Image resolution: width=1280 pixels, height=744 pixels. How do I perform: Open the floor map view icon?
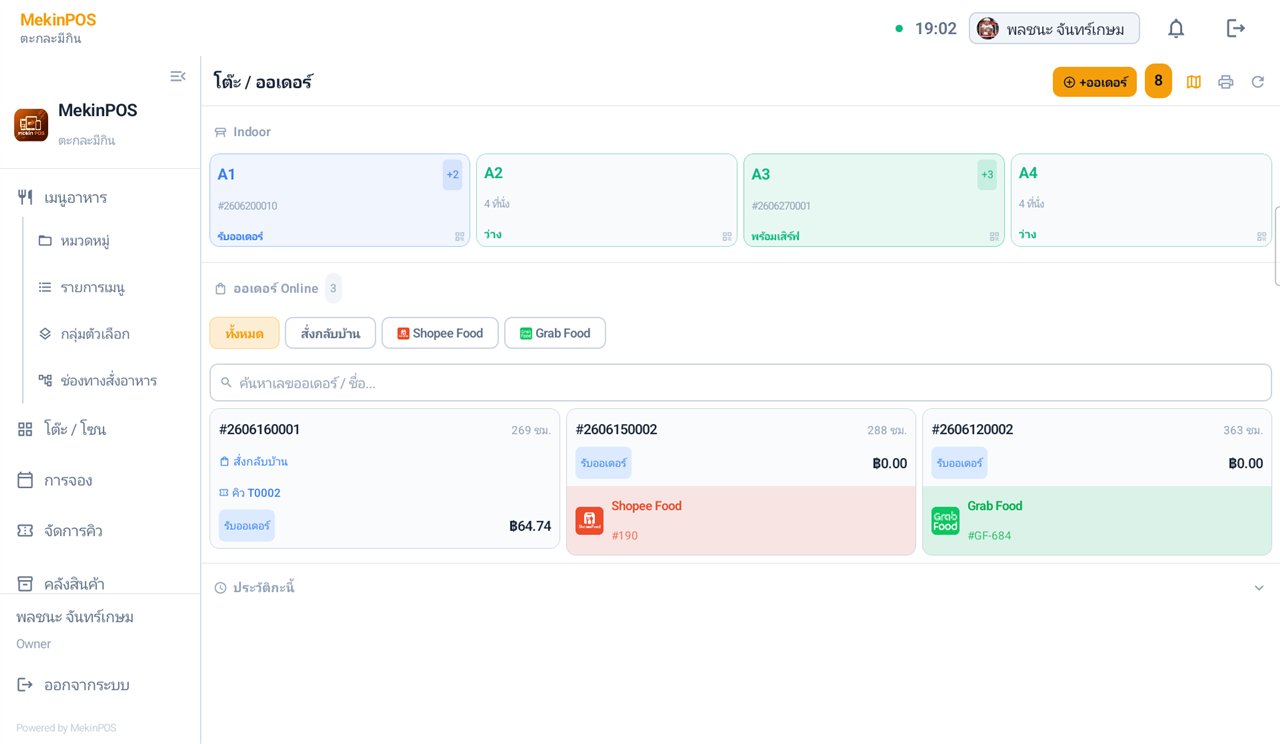point(1193,82)
